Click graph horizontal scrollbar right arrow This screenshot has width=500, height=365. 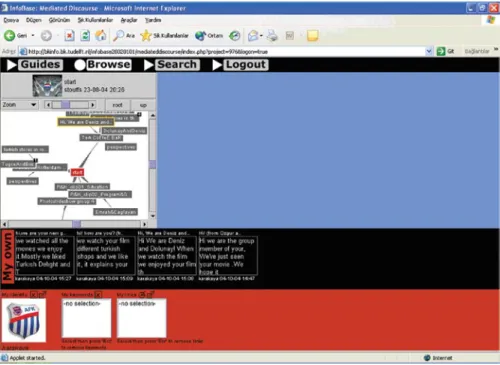(144, 224)
